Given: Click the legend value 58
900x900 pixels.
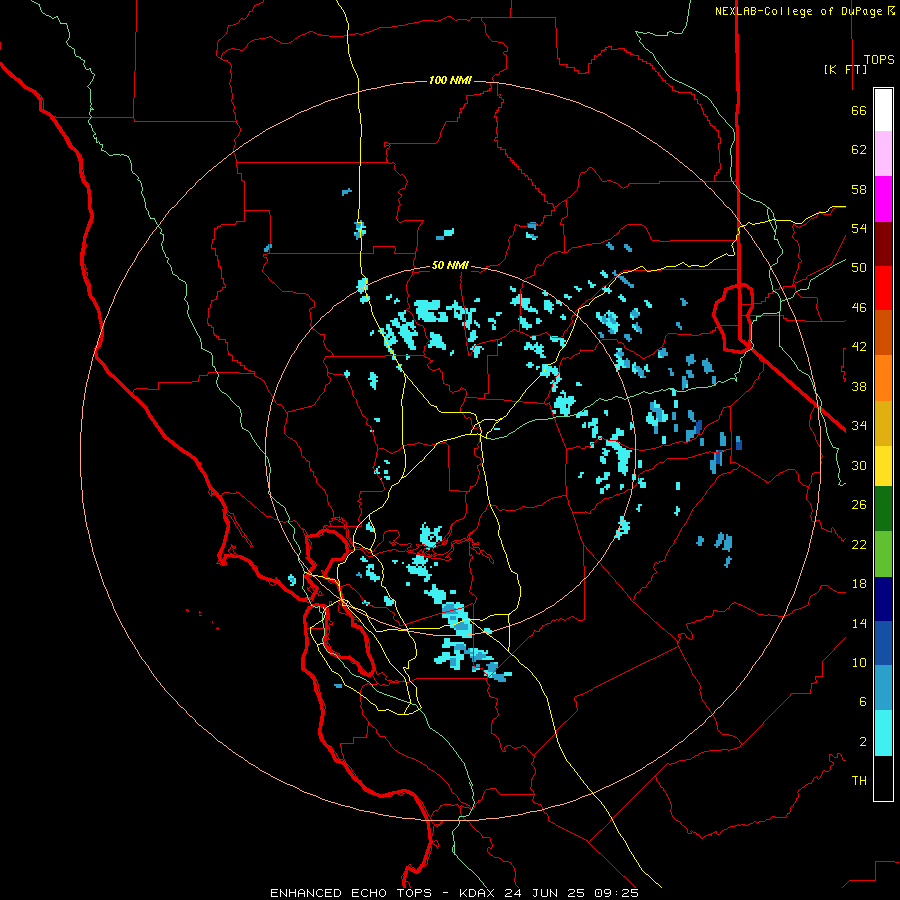Looking at the screenshot, I should [859, 189].
